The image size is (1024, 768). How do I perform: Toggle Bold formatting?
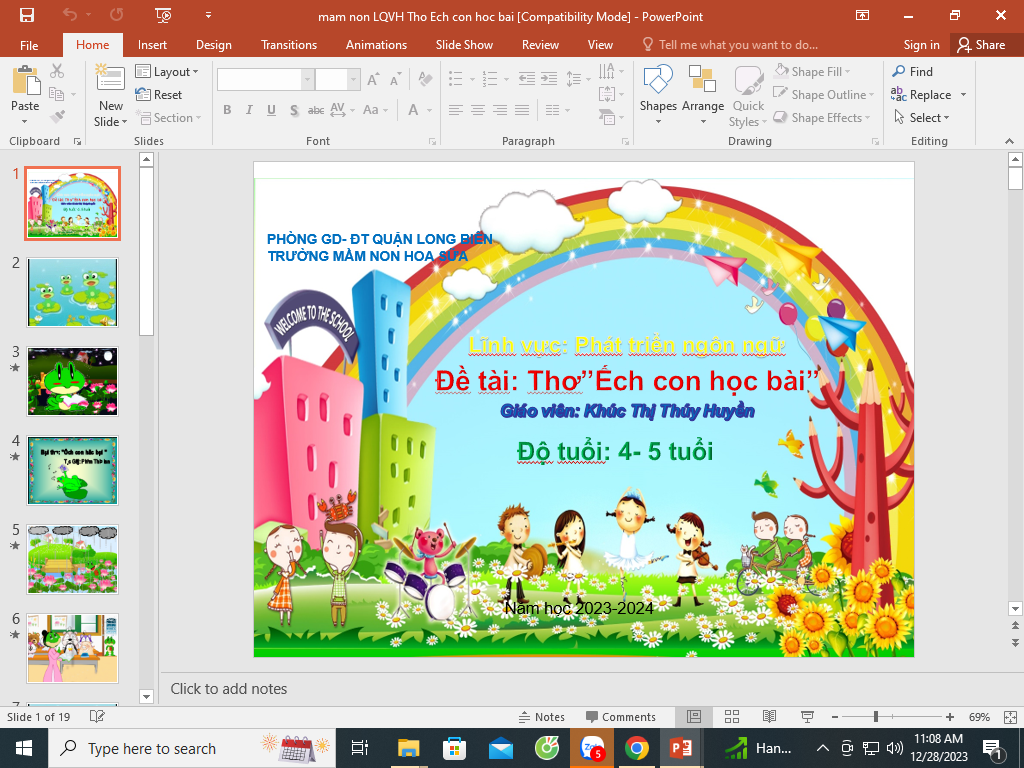pyautogui.click(x=227, y=110)
